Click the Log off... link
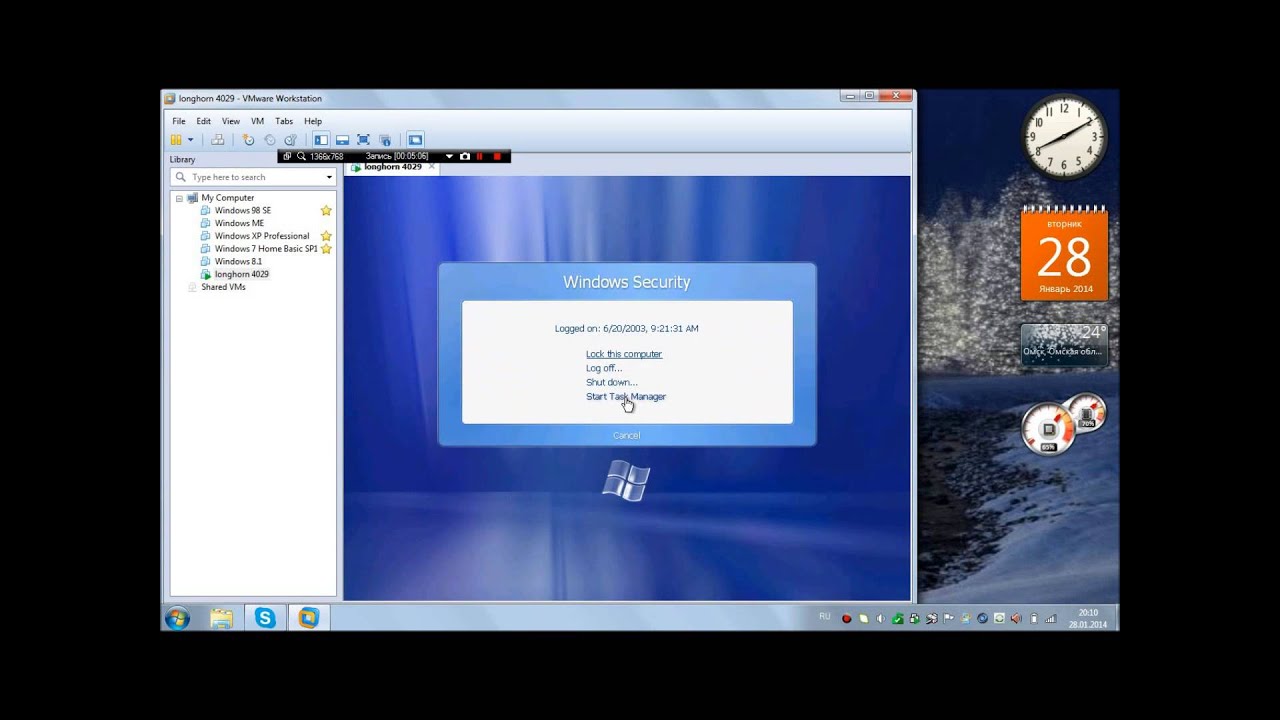This screenshot has height=720, width=1280. [x=604, y=368]
